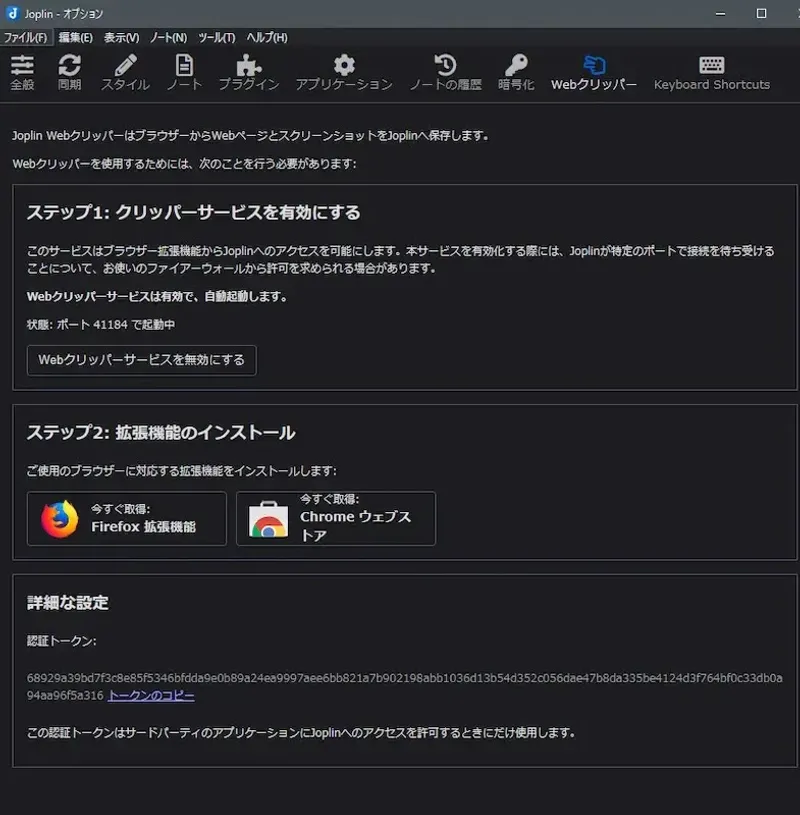This screenshot has height=815, width=800.
Task: Get the Firefox 拡張機能 extension
Action: (x=126, y=518)
